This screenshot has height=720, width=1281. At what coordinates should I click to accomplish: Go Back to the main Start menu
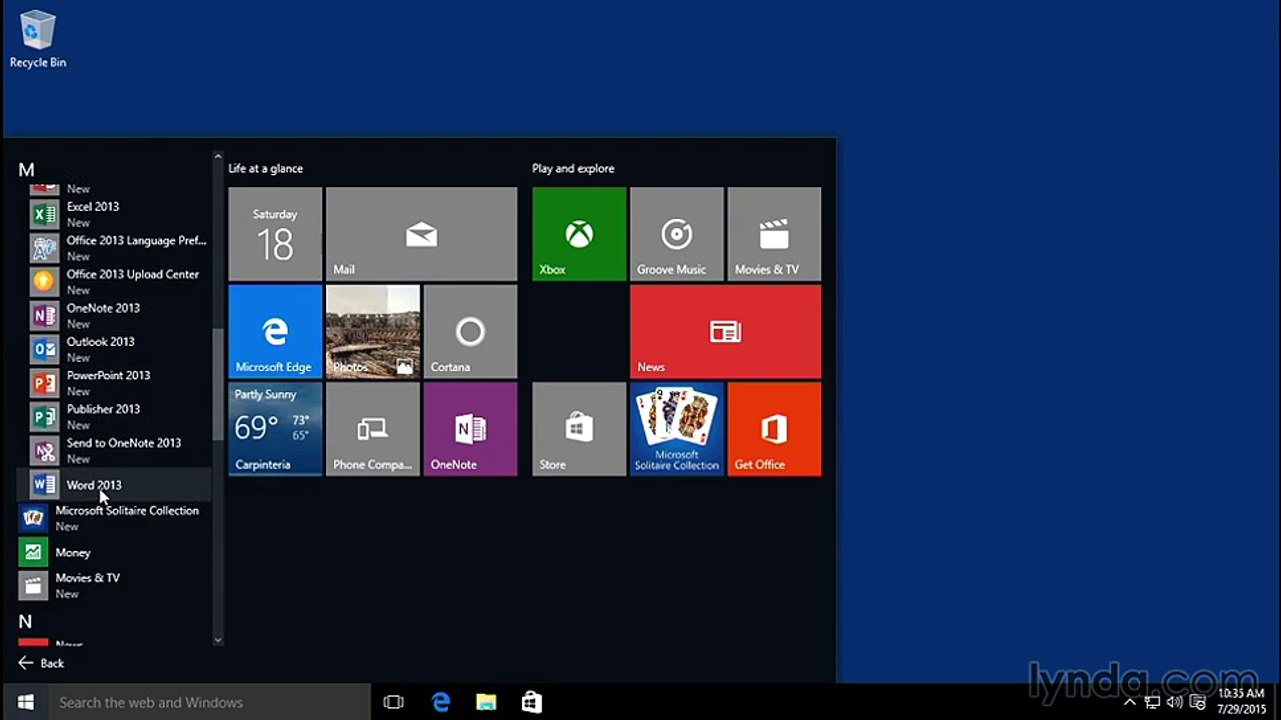[x=41, y=663]
